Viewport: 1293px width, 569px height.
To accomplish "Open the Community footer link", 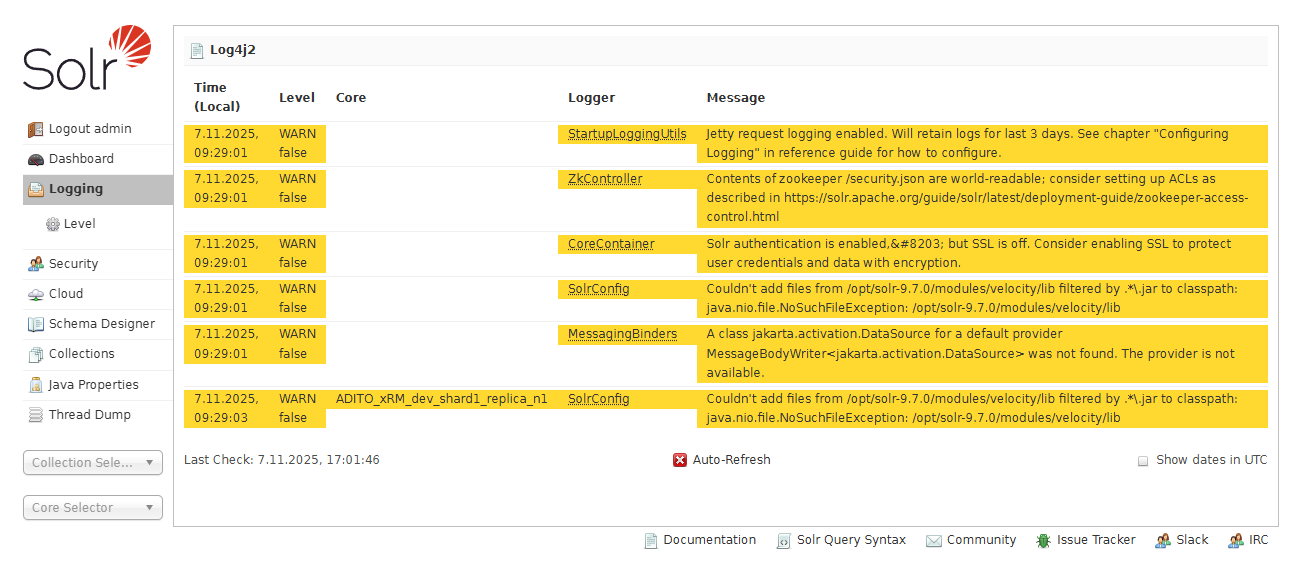I will [971, 540].
